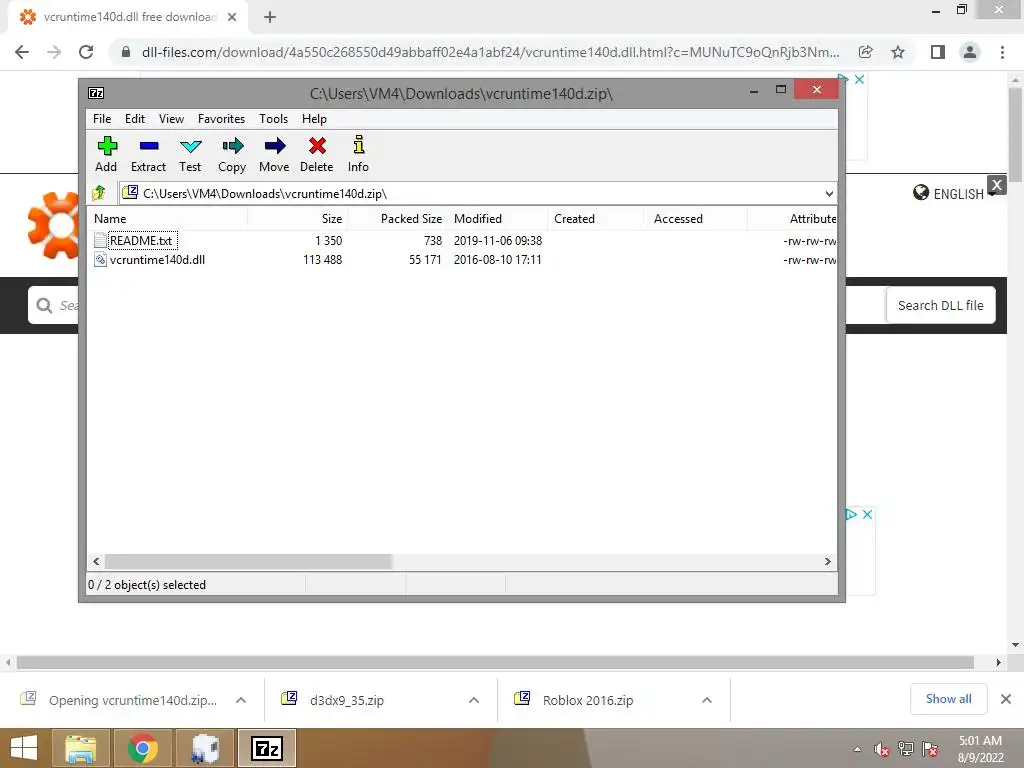Click the Move toolbar icon
The height and width of the screenshot is (768, 1024).
point(275,146)
